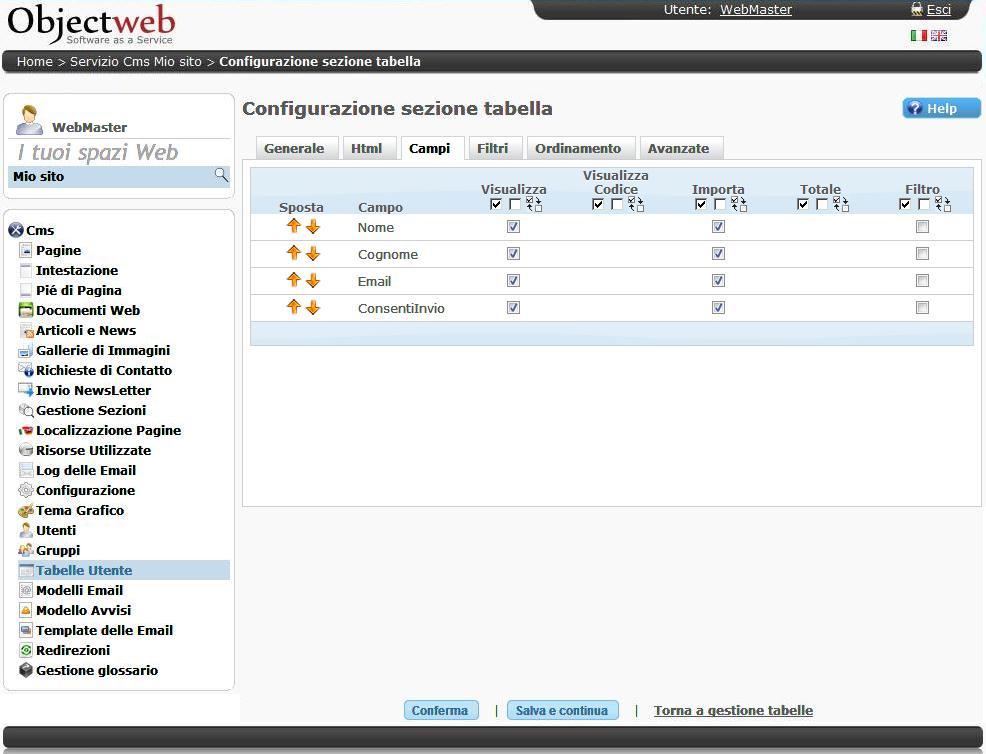Open the Help button
986x754 pixels.
[x=941, y=108]
